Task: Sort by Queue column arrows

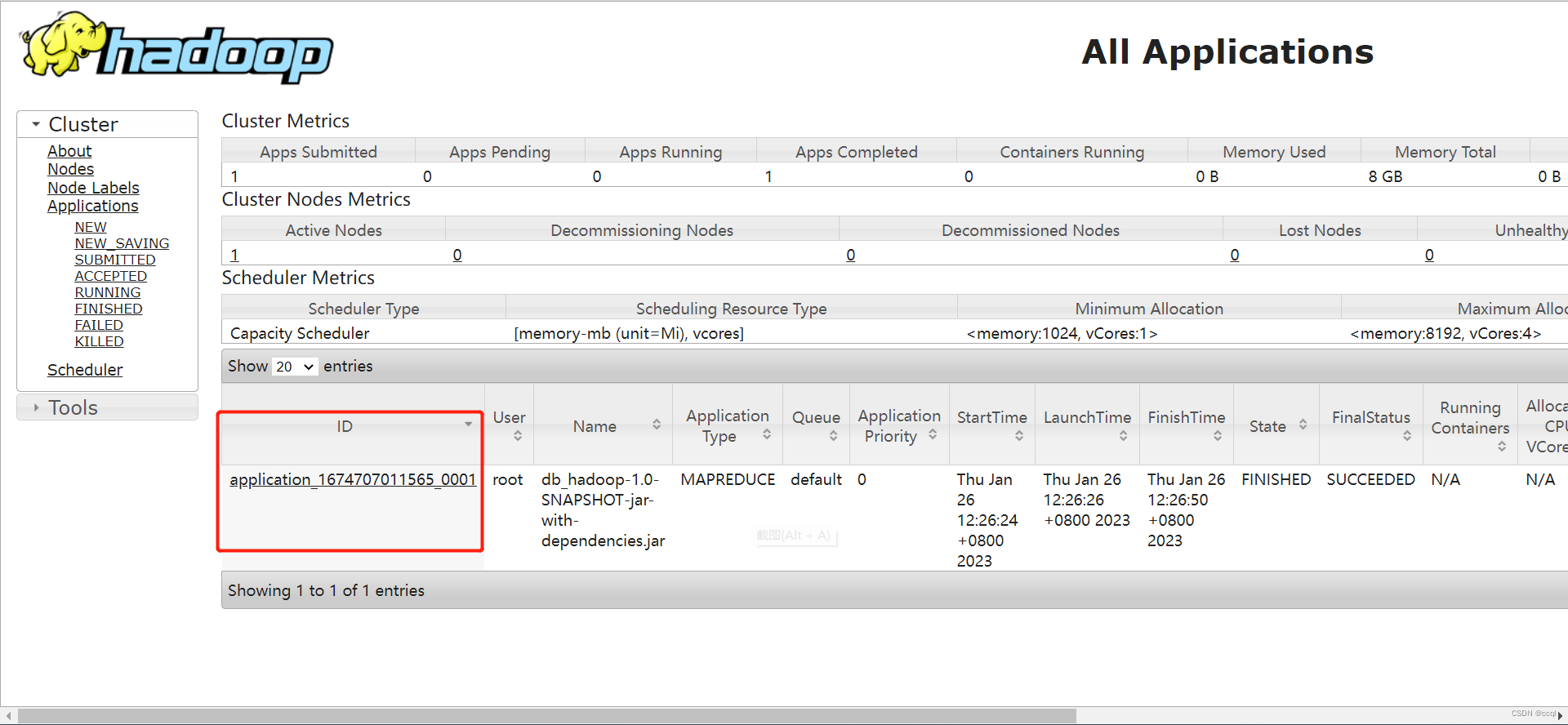Action: [833, 436]
